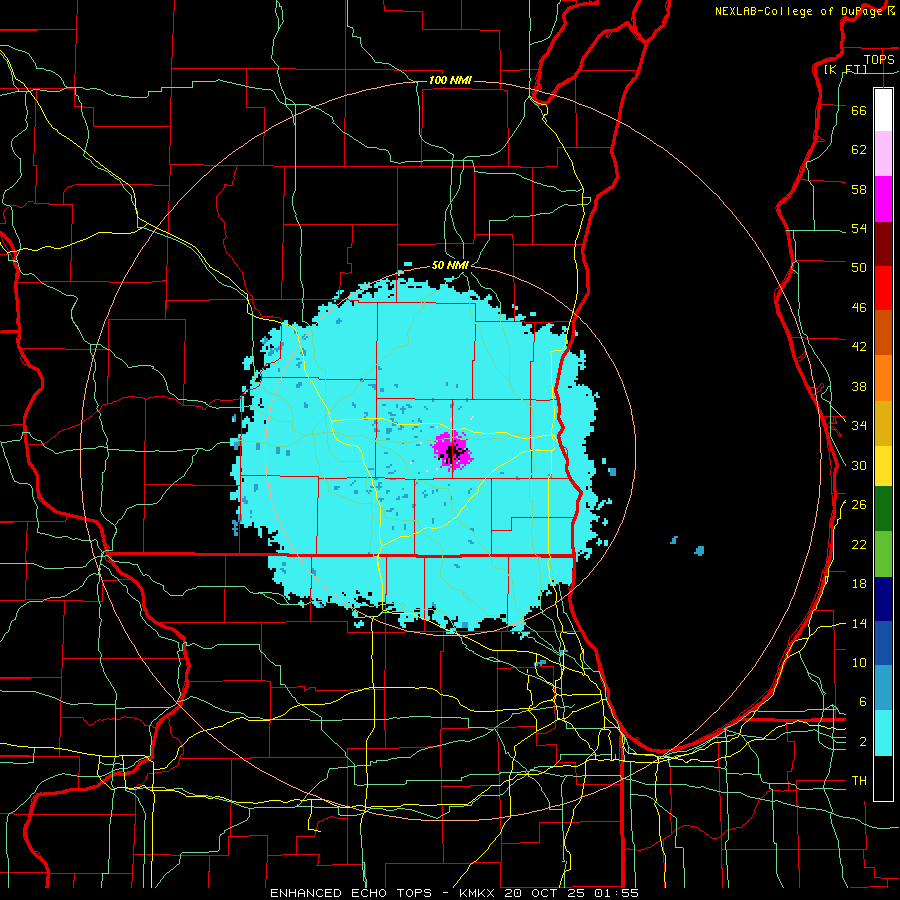Click the ENHANCED ECHO TOPS caption
The image size is (900, 900).
pos(454,893)
